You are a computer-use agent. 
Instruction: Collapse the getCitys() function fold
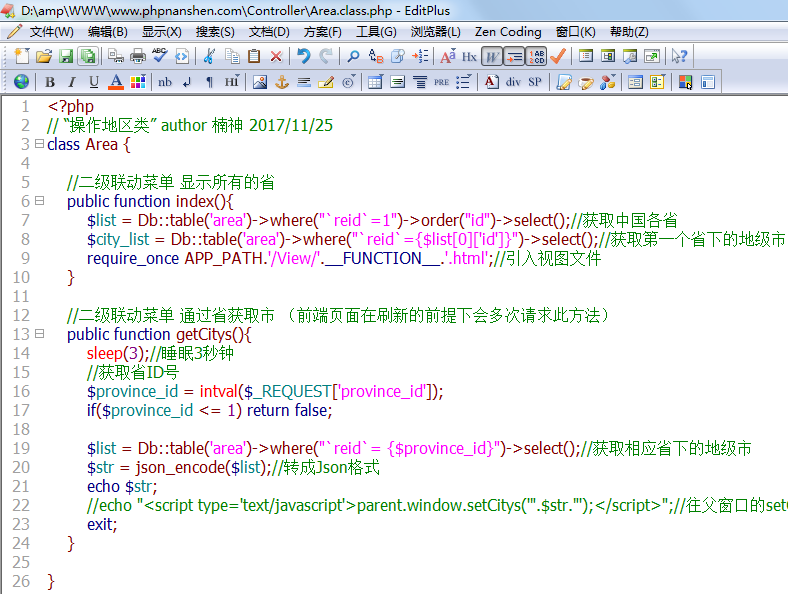click(39, 334)
